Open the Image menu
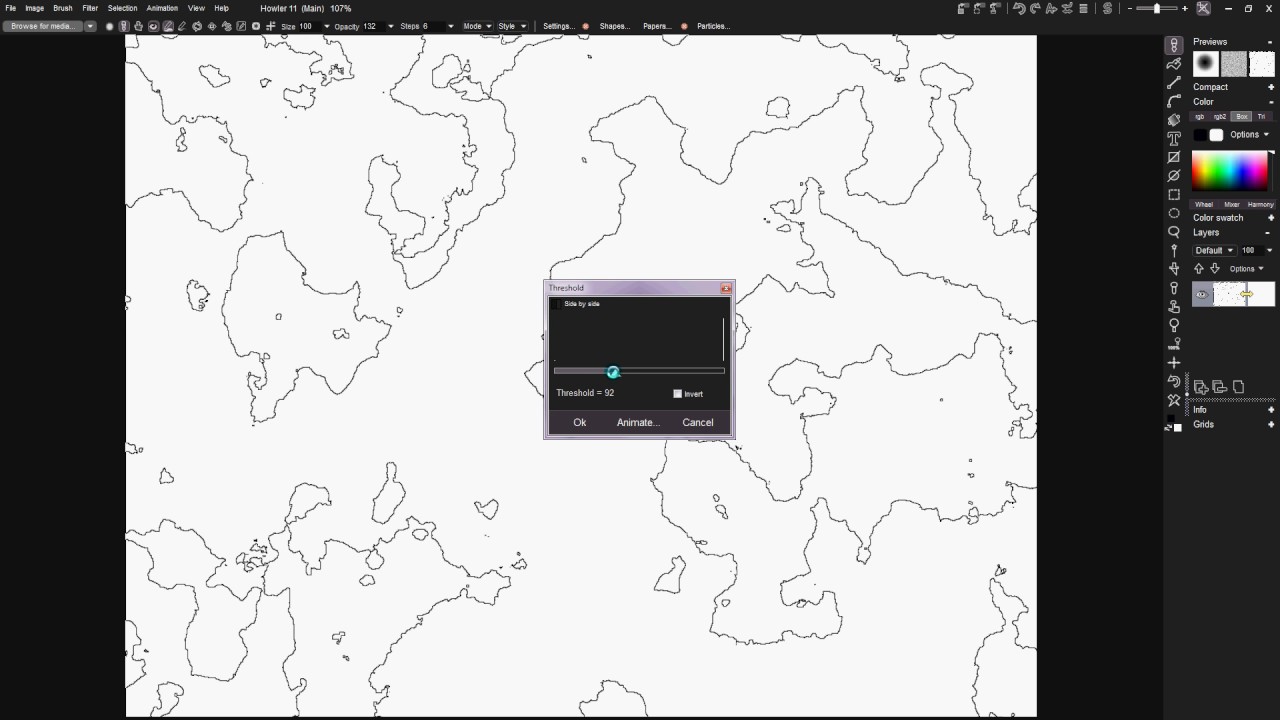This screenshot has height=720, width=1280. tap(35, 8)
